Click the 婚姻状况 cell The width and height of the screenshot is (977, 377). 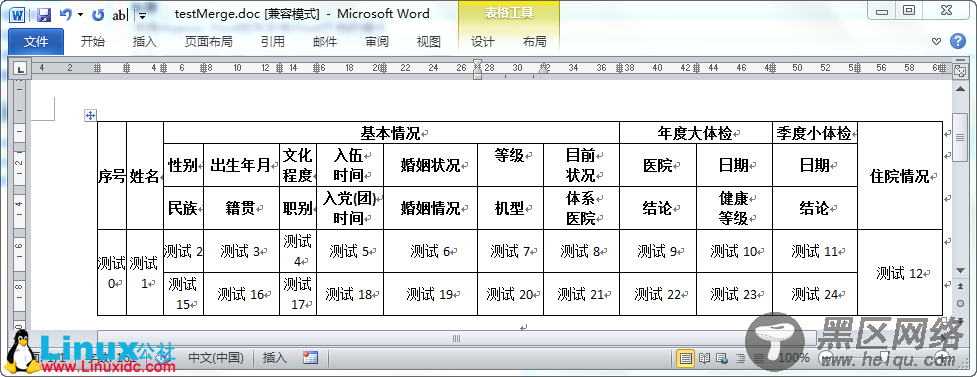431,165
